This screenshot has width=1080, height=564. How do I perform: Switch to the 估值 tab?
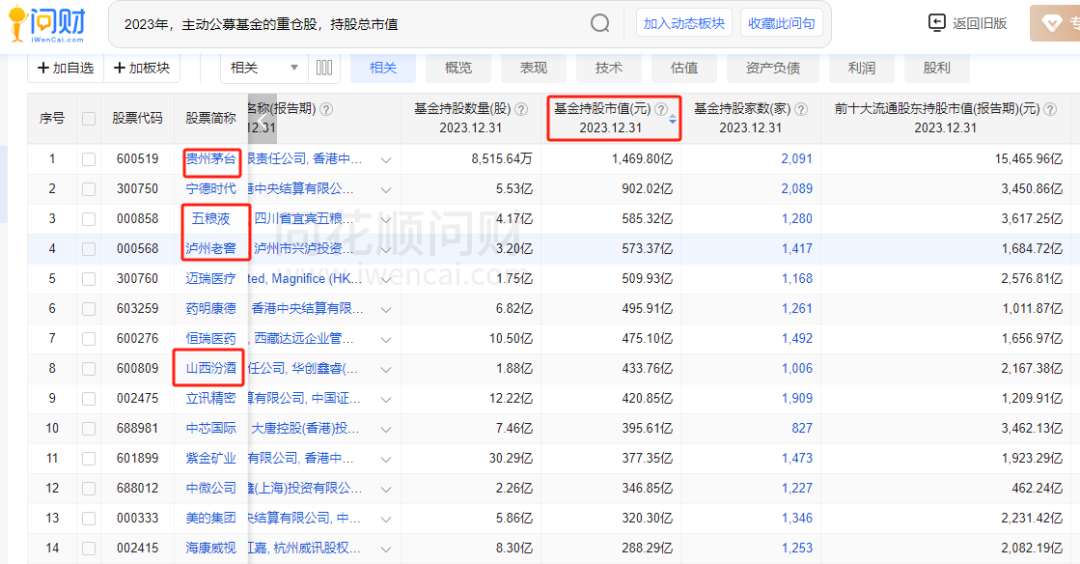[684, 68]
